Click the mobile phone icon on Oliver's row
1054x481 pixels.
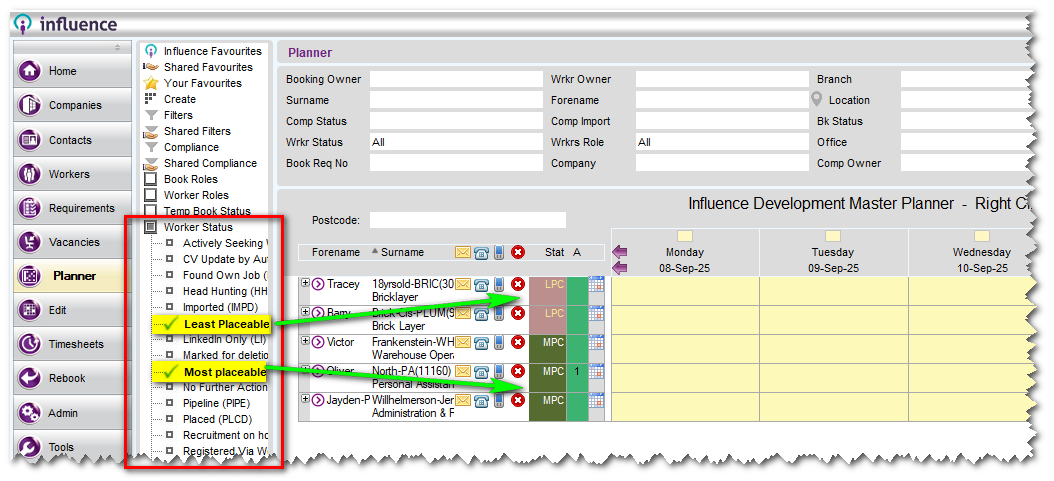click(x=499, y=371)
